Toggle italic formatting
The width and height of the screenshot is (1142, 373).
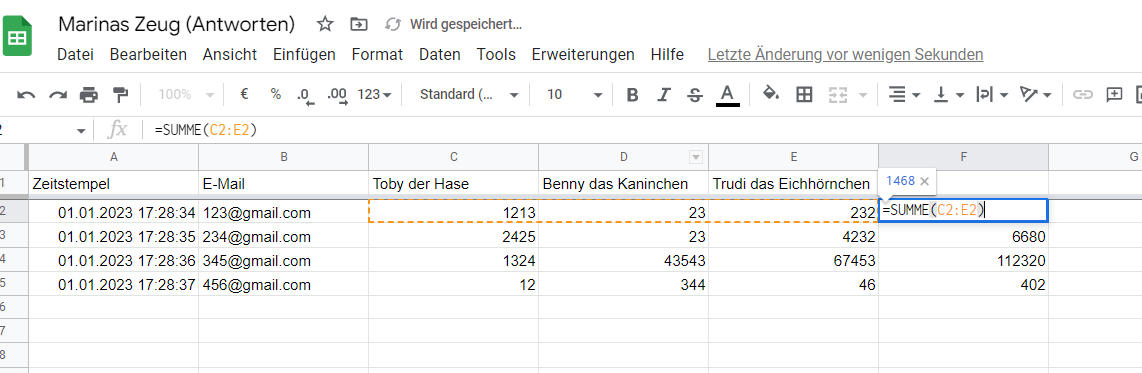click(663, 95)
